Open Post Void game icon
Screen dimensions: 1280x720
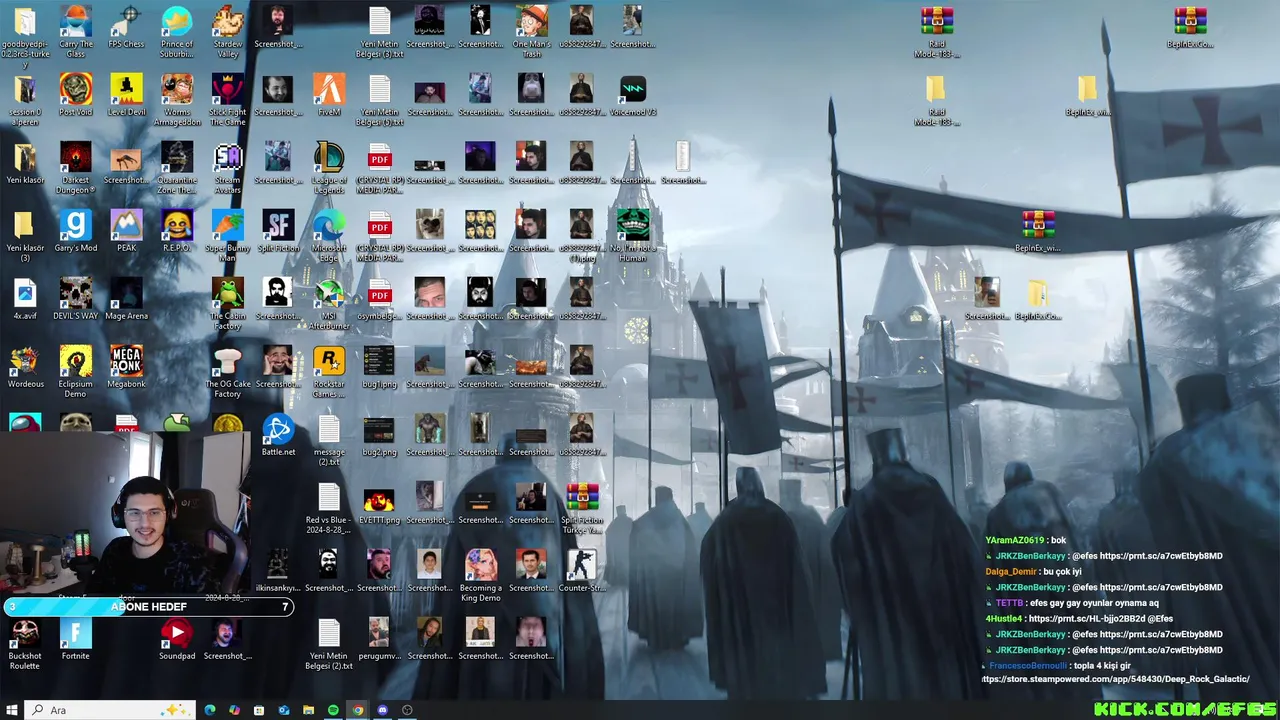75,95
